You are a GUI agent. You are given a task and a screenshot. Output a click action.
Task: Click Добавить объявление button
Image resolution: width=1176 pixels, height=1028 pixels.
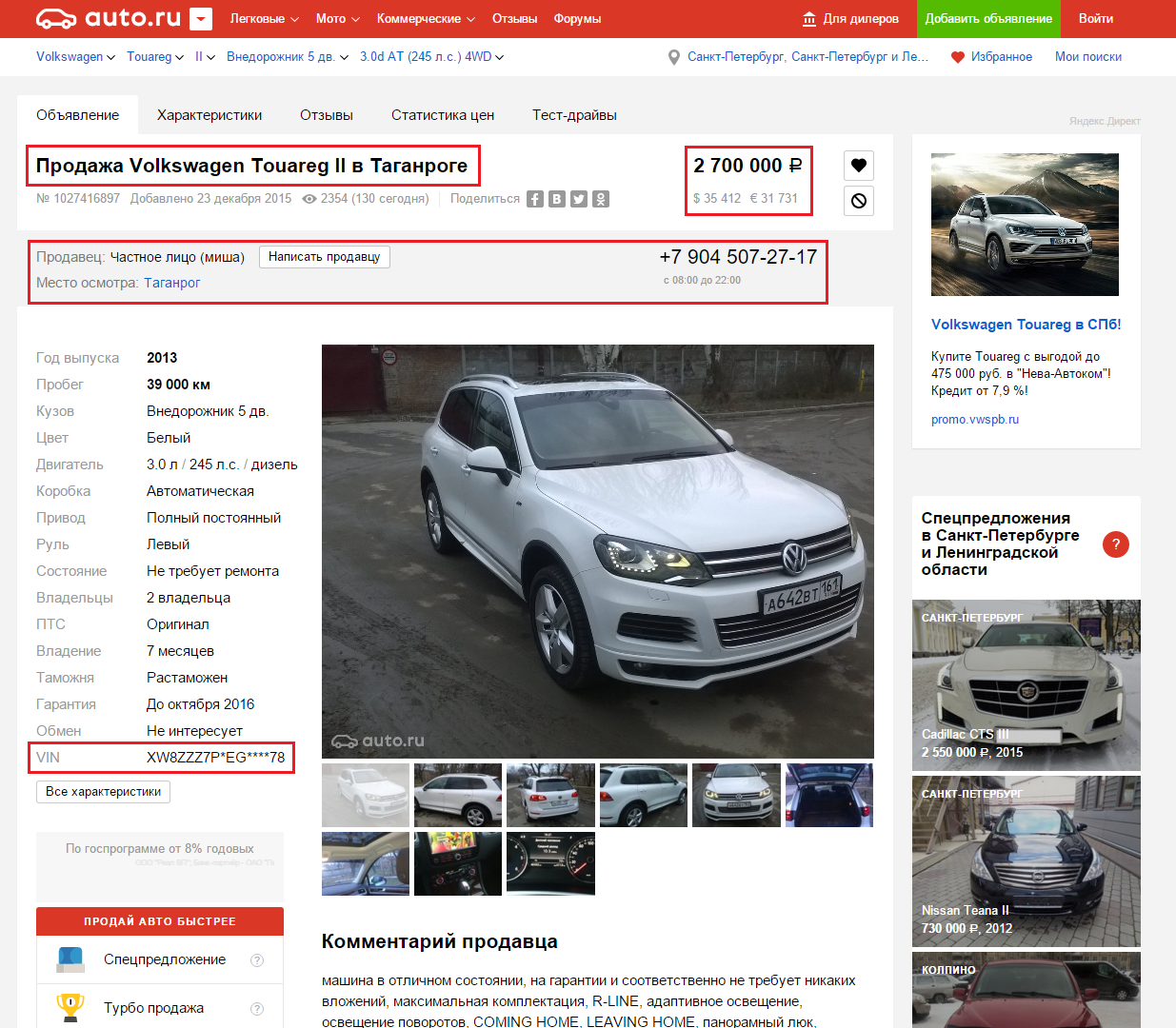(988, 19)
